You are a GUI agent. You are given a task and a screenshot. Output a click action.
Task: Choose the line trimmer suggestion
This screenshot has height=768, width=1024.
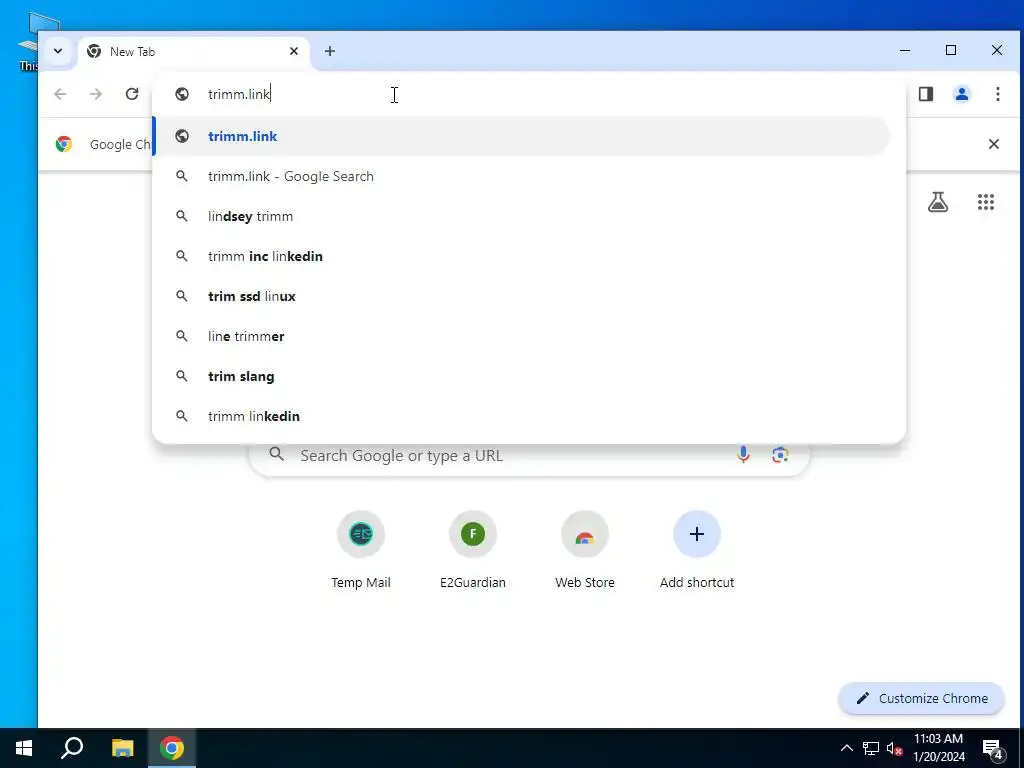[522, 336]
